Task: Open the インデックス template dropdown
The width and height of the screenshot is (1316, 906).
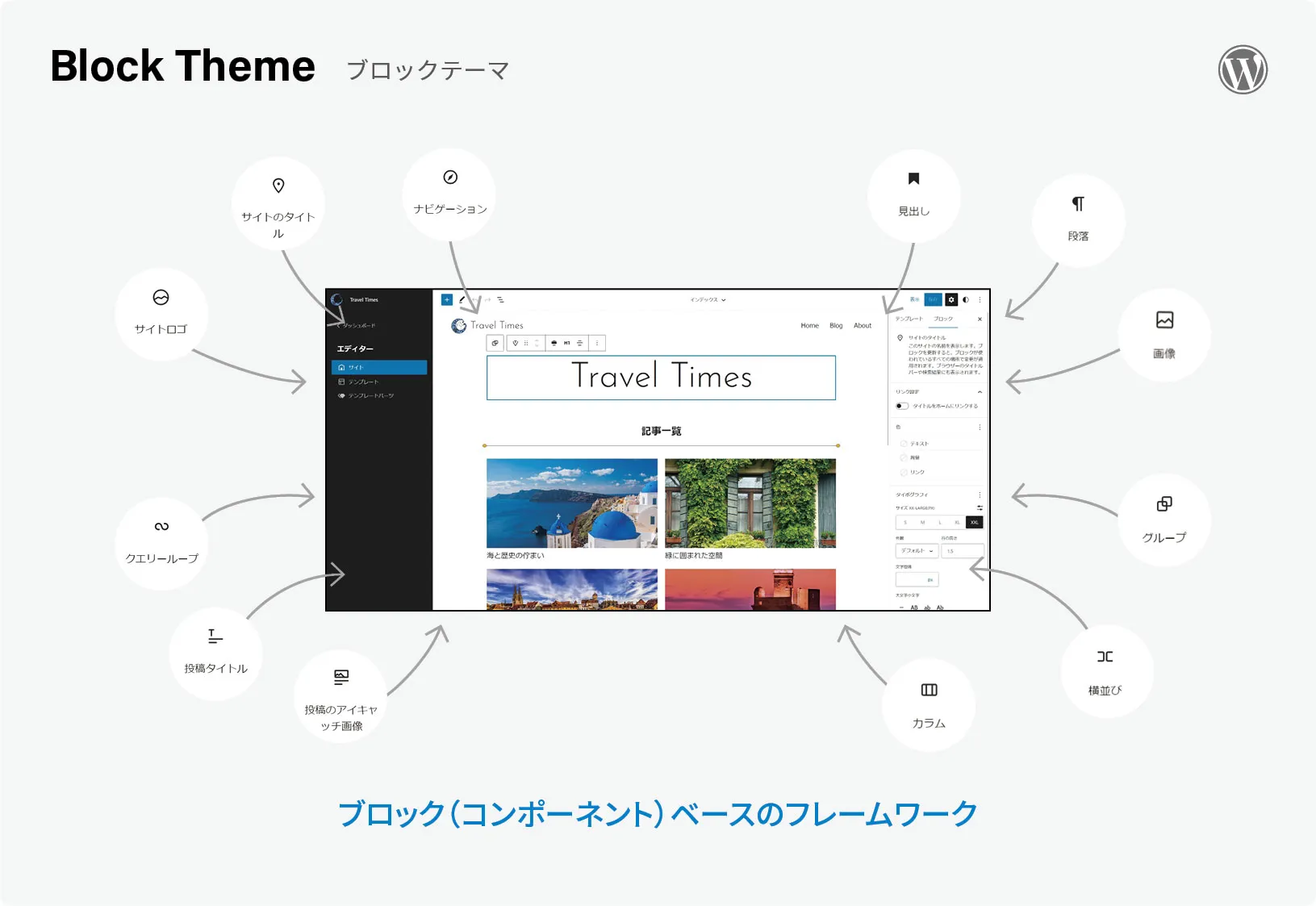Action: [708, 299]
